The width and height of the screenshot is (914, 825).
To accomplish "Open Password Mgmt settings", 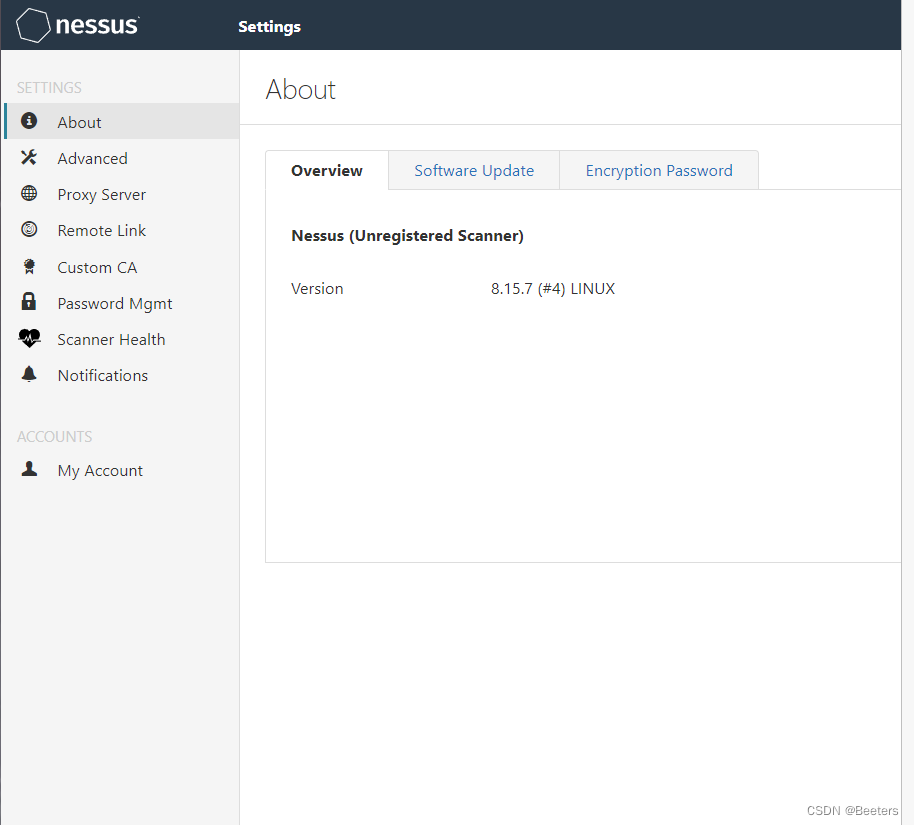I will click(122, 303).
